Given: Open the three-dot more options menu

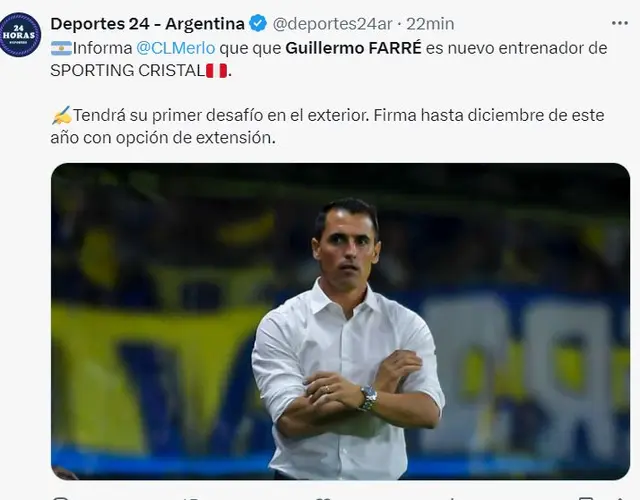Looking at the screenshot, I should click(x=620, y=23).
